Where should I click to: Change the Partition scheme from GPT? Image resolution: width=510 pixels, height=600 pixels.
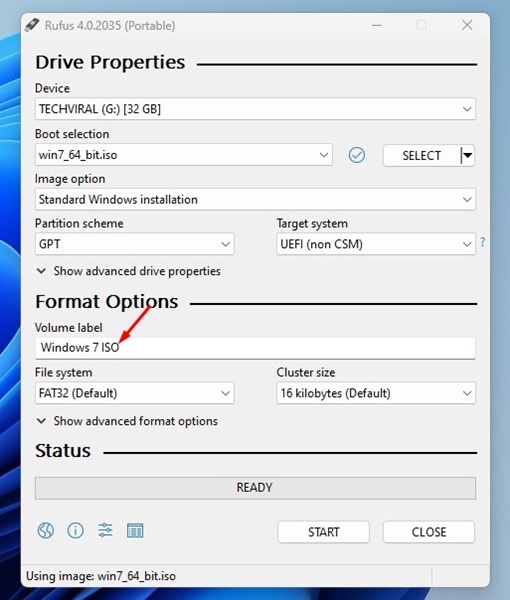click(x=134, y=244)
